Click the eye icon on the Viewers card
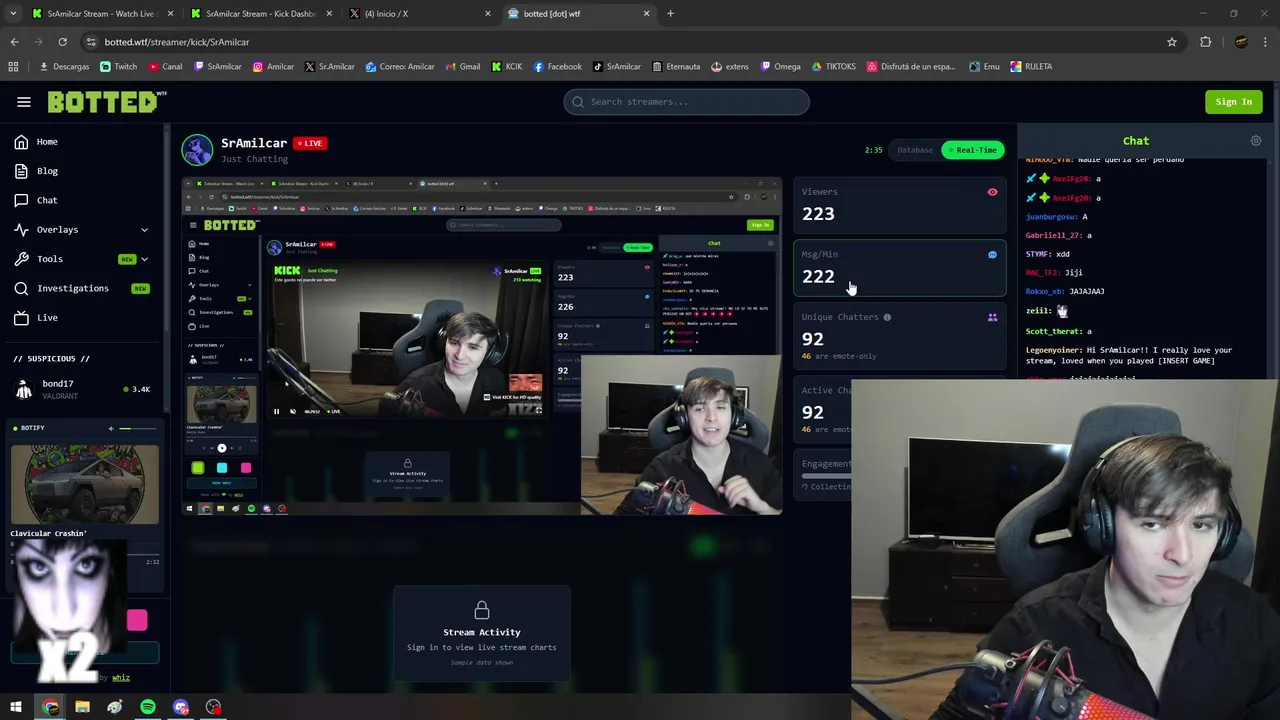Image resolution: width=1280 pixels, height=720 pixels. click(x=992, y=192)
